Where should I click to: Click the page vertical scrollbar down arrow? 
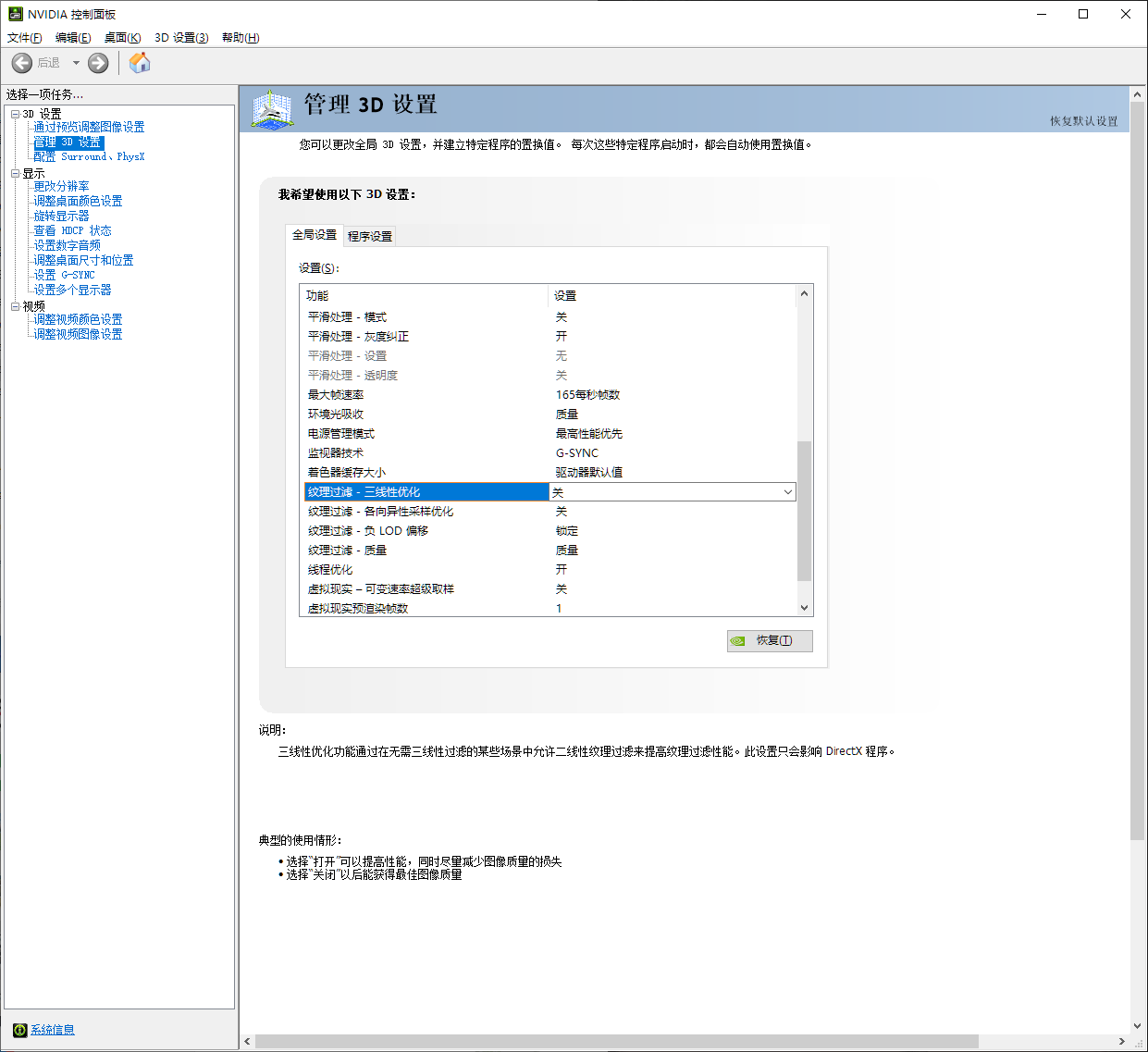point(1138,1026)
